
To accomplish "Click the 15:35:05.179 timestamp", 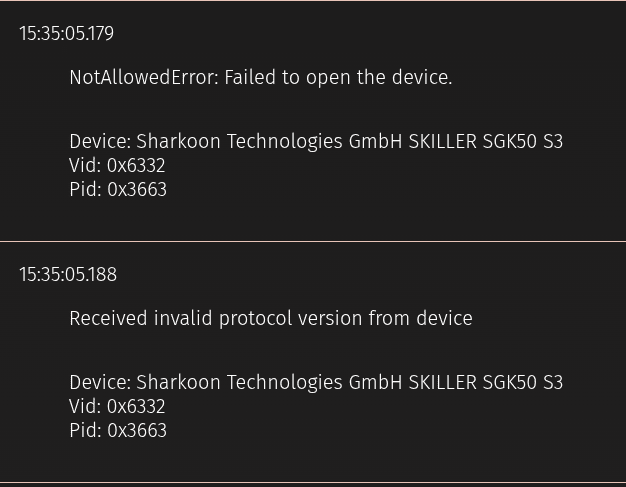I will point(66,34).
